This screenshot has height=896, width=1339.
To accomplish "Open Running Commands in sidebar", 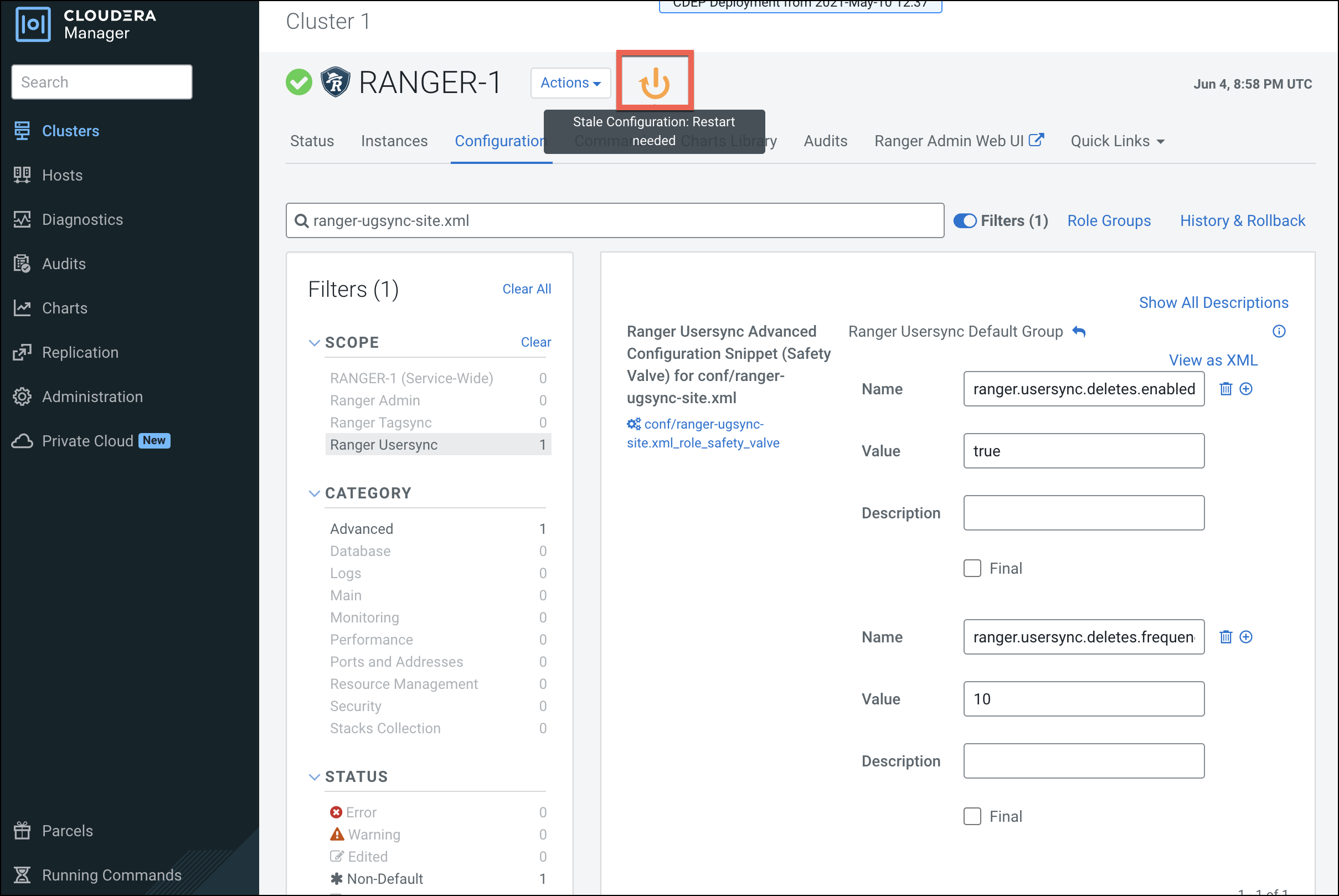I will point(111,875).
